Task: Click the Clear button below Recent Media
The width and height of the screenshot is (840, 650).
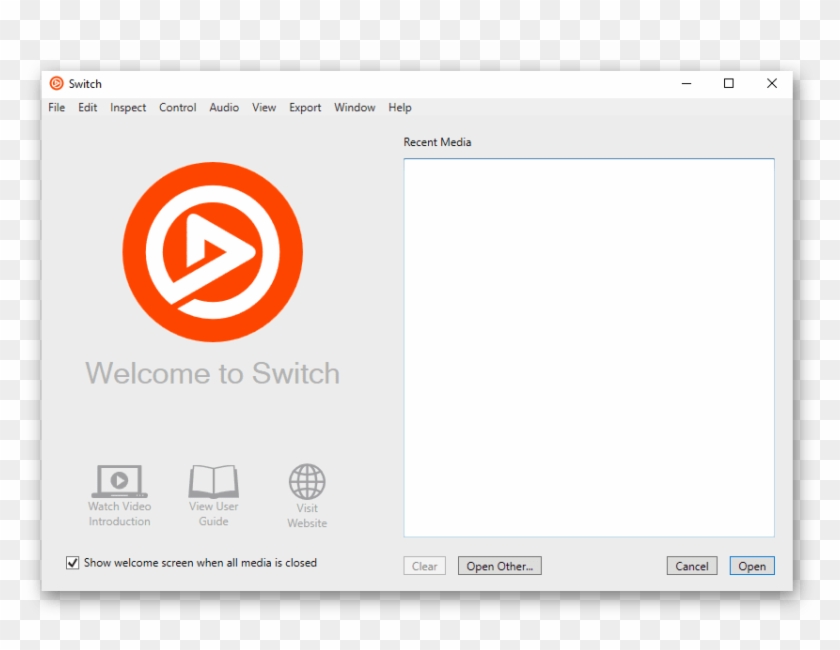Action: [x=424, y=565]
